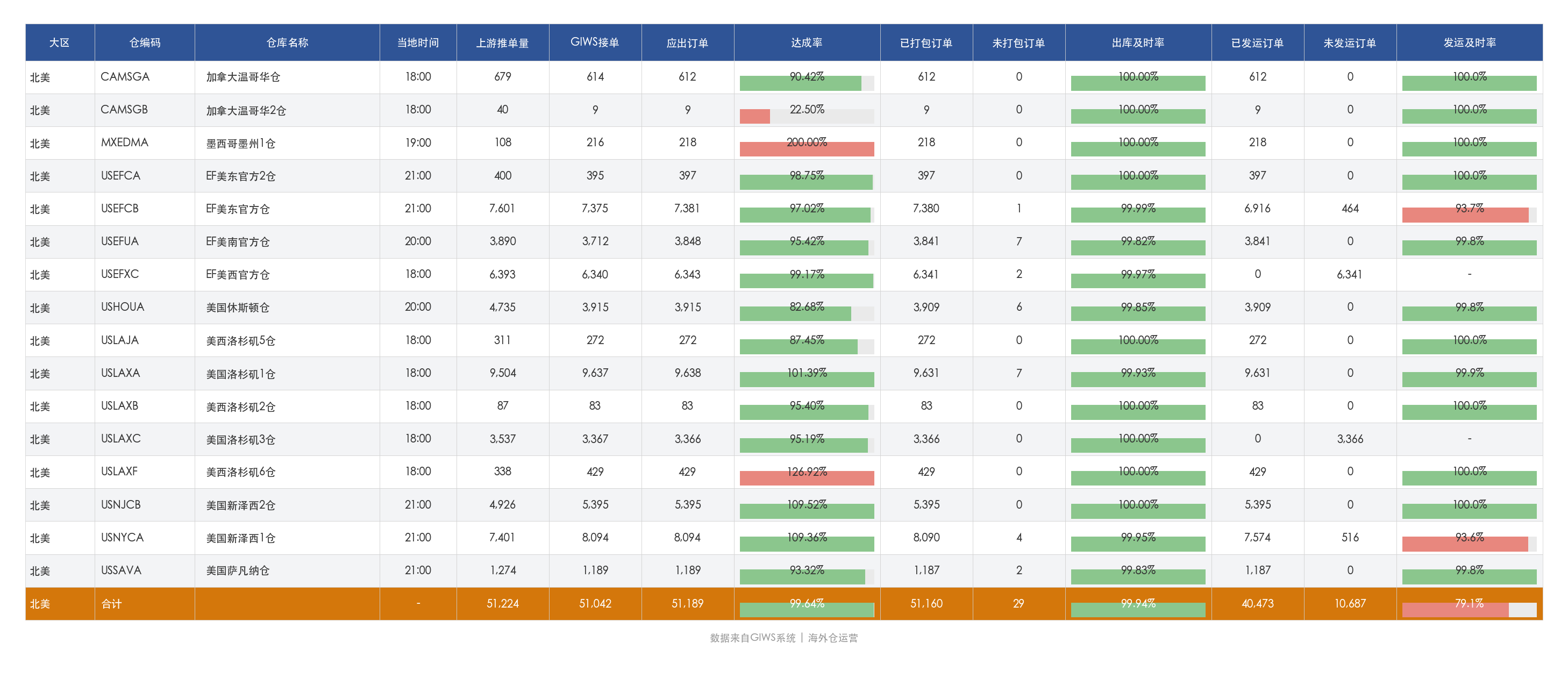1568x678 pixels.
Task: Select warehouse code USHOUA
Action: coord(123,307)
